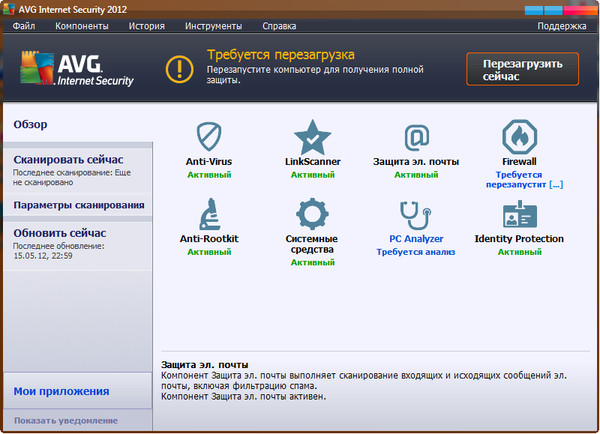600x434 pixels.
Task: Open the Файл menu
Action: pos(25,25)
